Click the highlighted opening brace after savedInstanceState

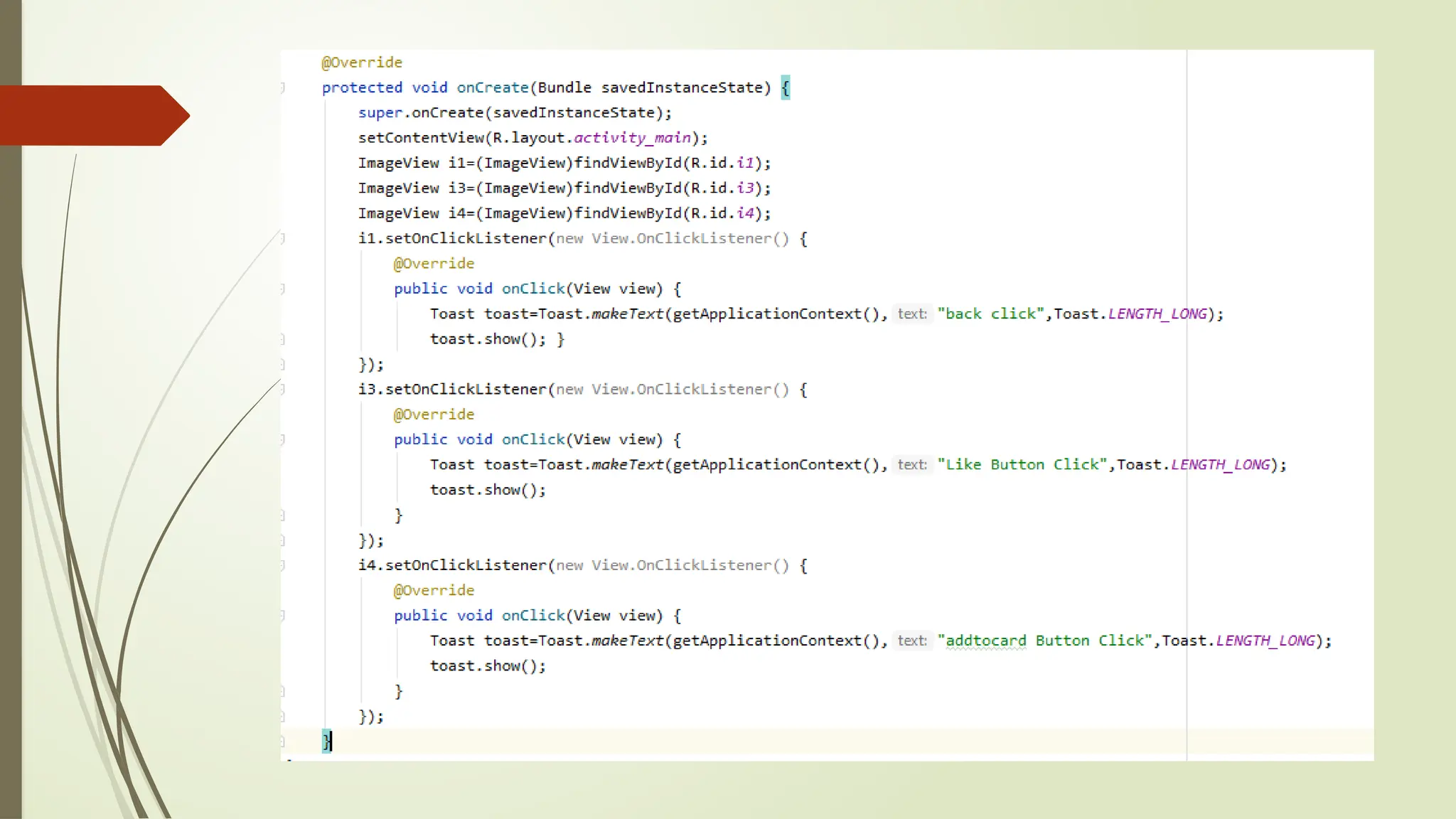click(785, 87)
